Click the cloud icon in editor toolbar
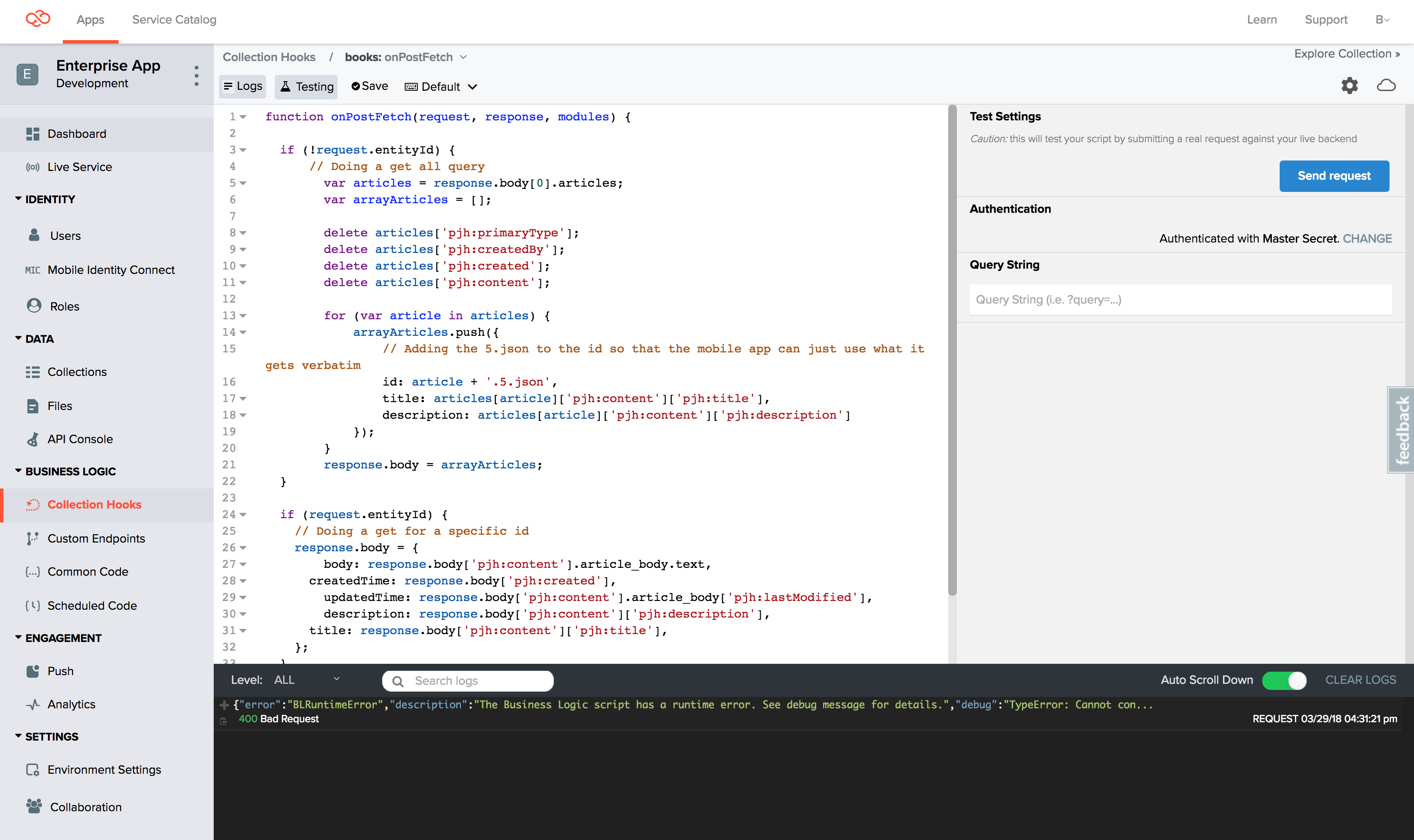The image size is (1414, 840). [x=1386, y=85]
